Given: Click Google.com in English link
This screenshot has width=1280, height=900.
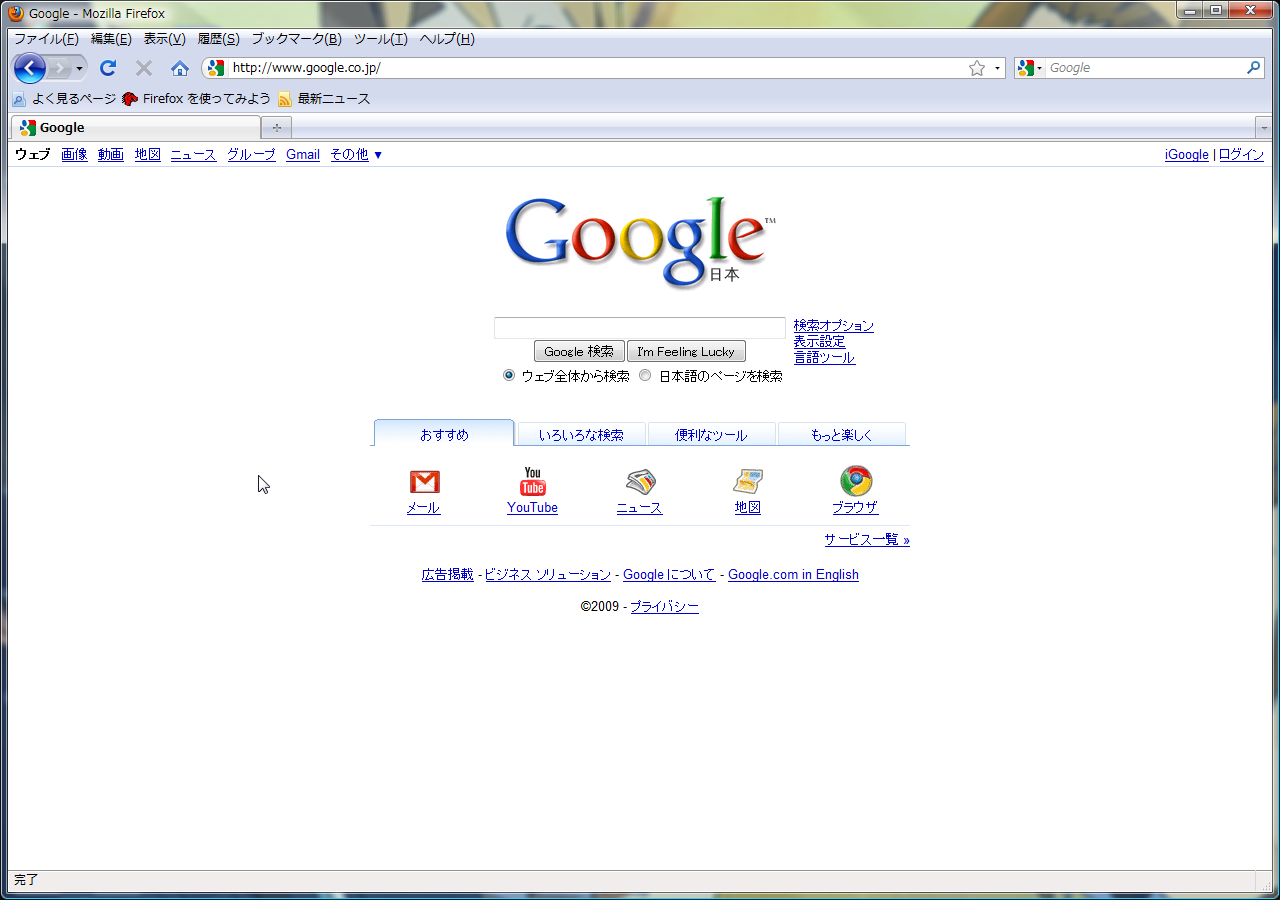Looking at the screenshot, I should 793,574.
